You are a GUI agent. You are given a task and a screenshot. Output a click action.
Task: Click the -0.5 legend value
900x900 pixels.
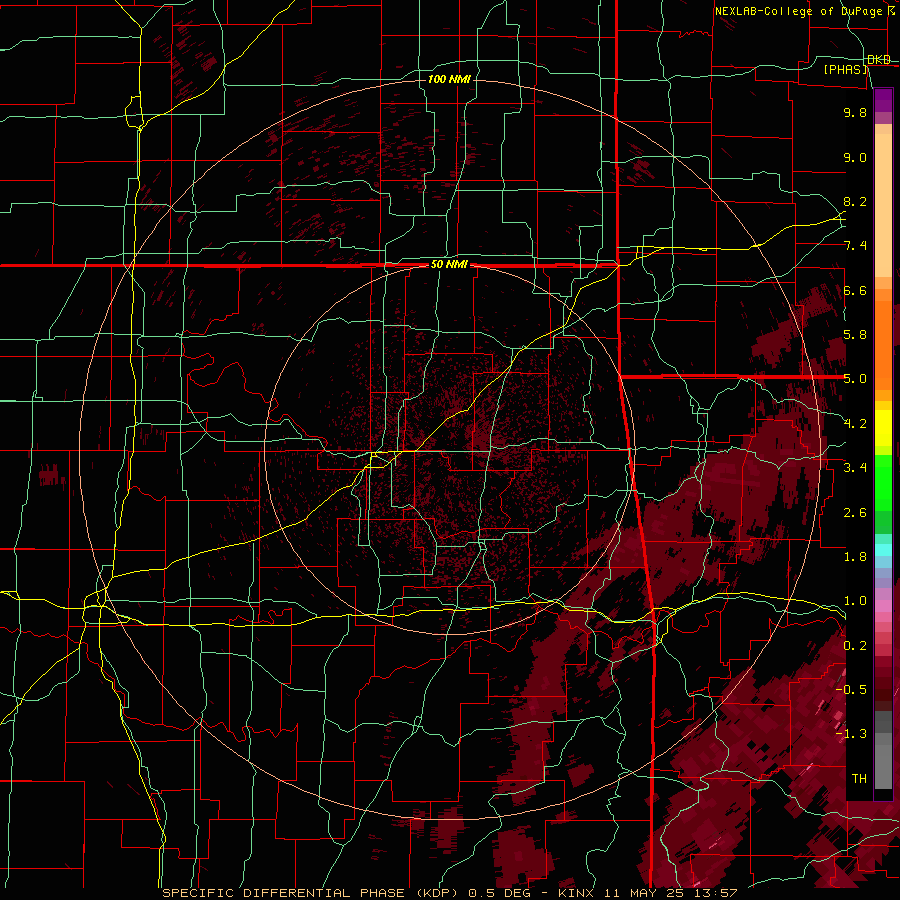click(x=852, y=690)
